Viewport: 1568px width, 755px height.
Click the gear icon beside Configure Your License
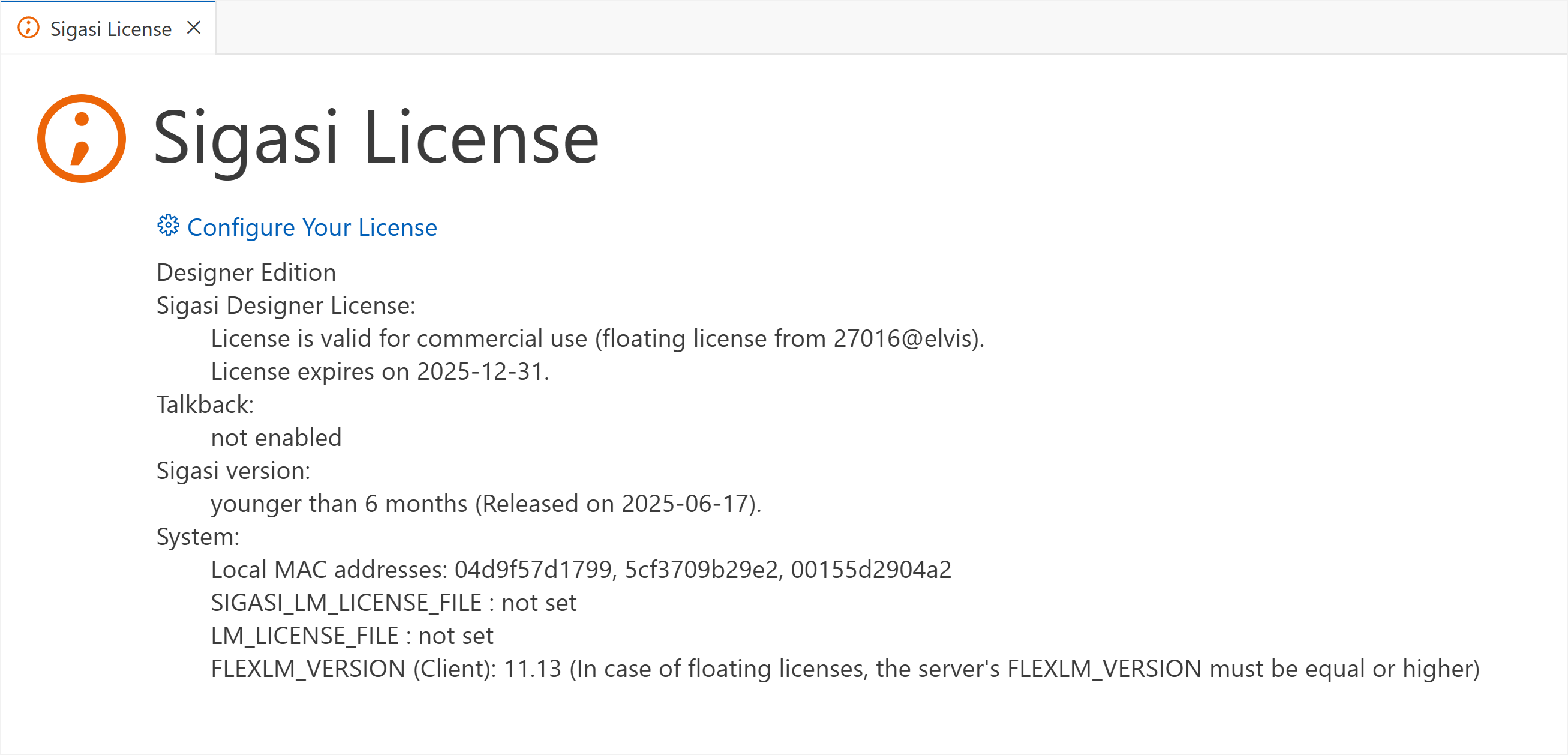(168, 226)
